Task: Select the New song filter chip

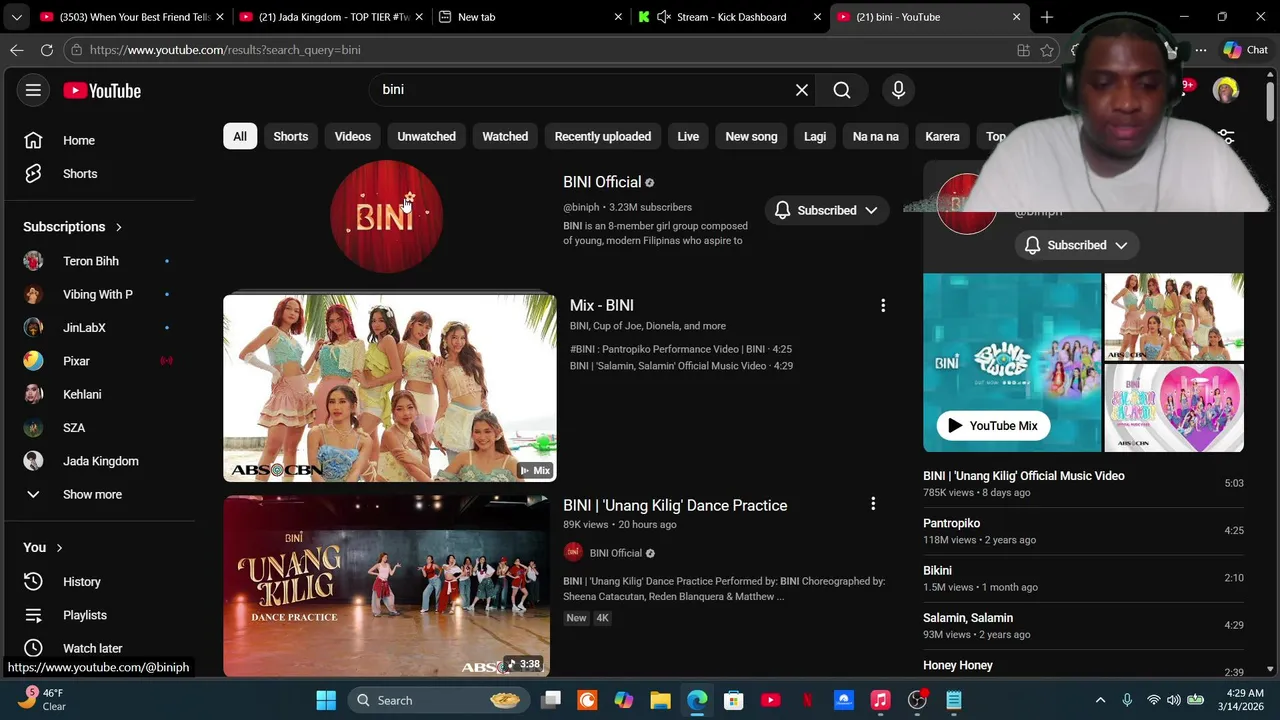Action: tap(751, 136)
